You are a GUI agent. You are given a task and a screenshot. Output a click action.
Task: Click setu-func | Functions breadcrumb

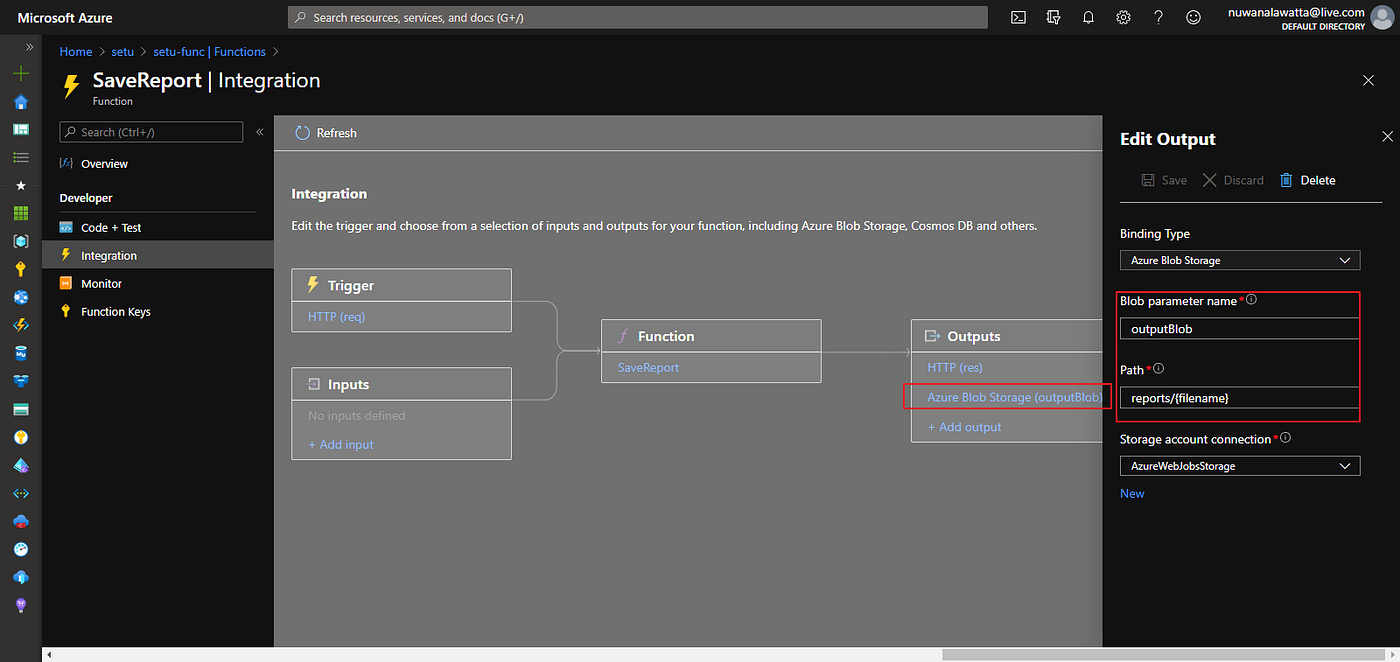coord(210,52)
